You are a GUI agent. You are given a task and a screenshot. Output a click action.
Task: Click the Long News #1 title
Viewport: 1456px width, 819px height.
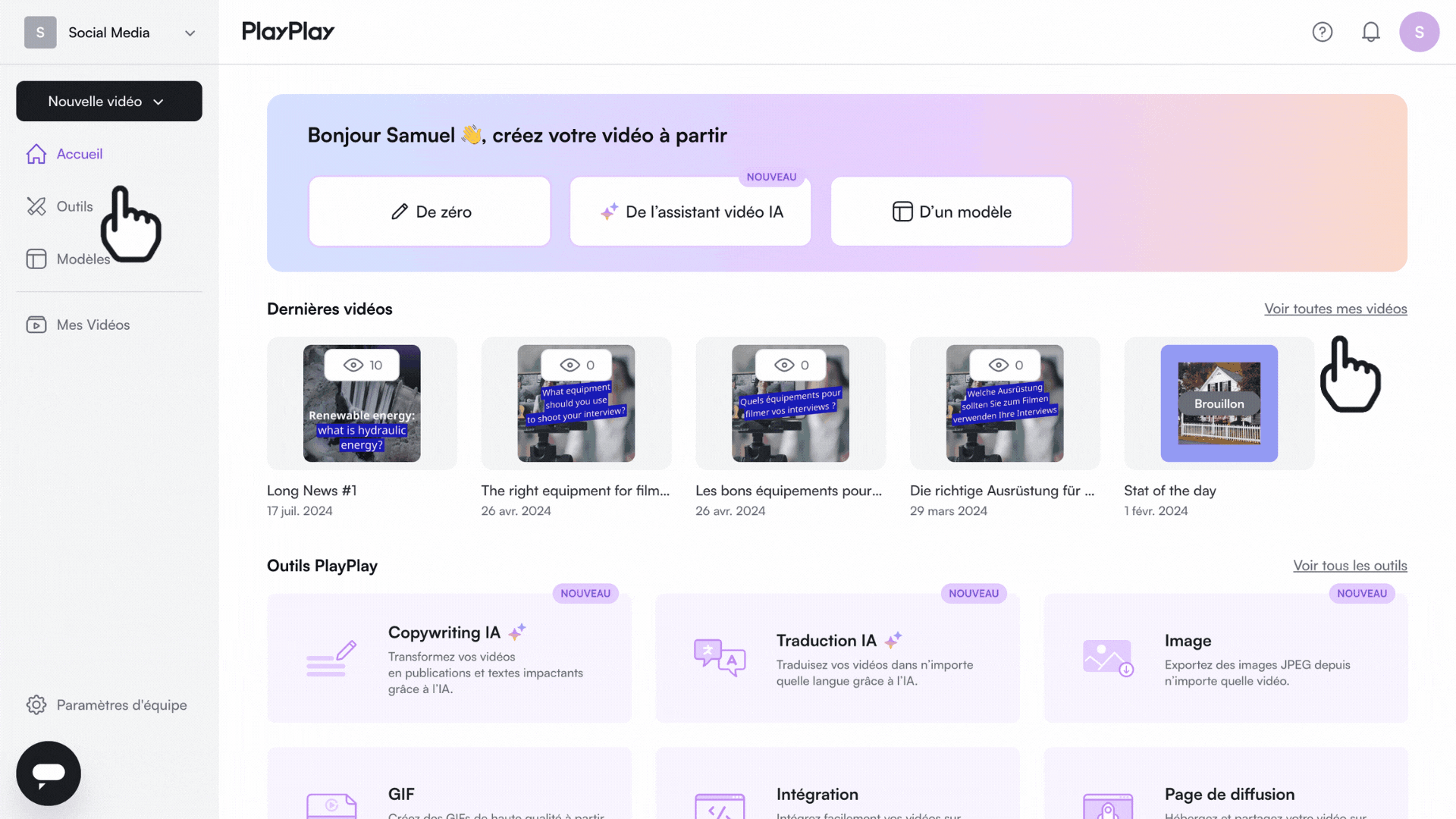tap(312, 491)
